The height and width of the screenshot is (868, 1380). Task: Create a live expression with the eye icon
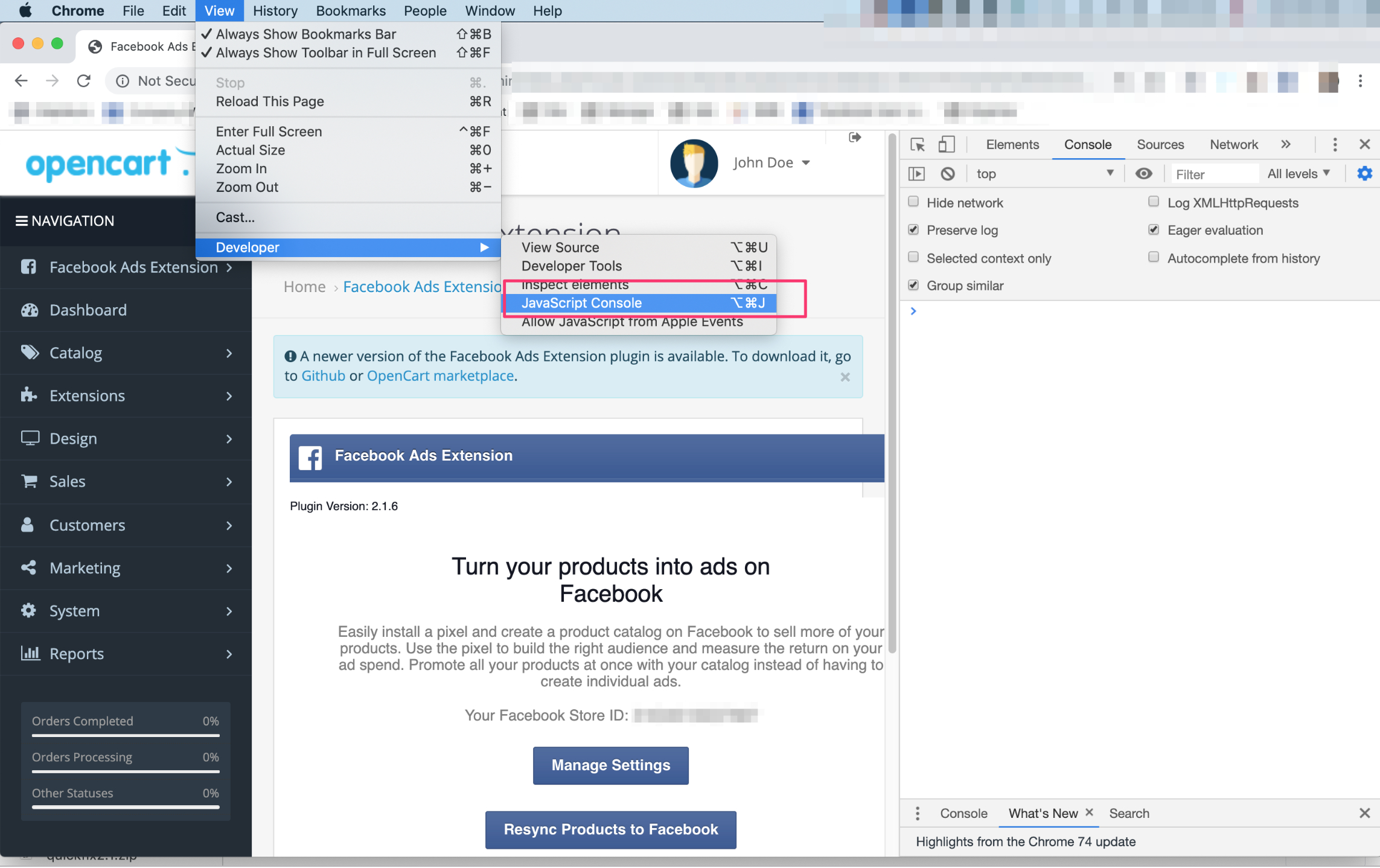[x=1143, y=174]
